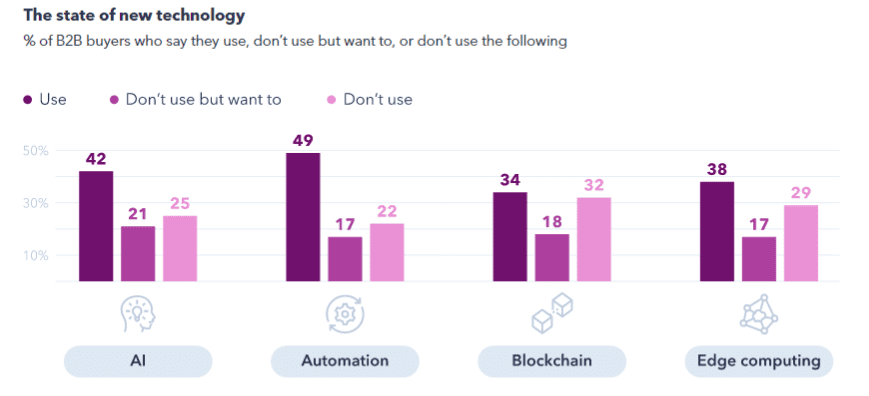The image size is (869, 396).
Task: Click the AI head-with-lightbulb icon
Action: [137, 315]
